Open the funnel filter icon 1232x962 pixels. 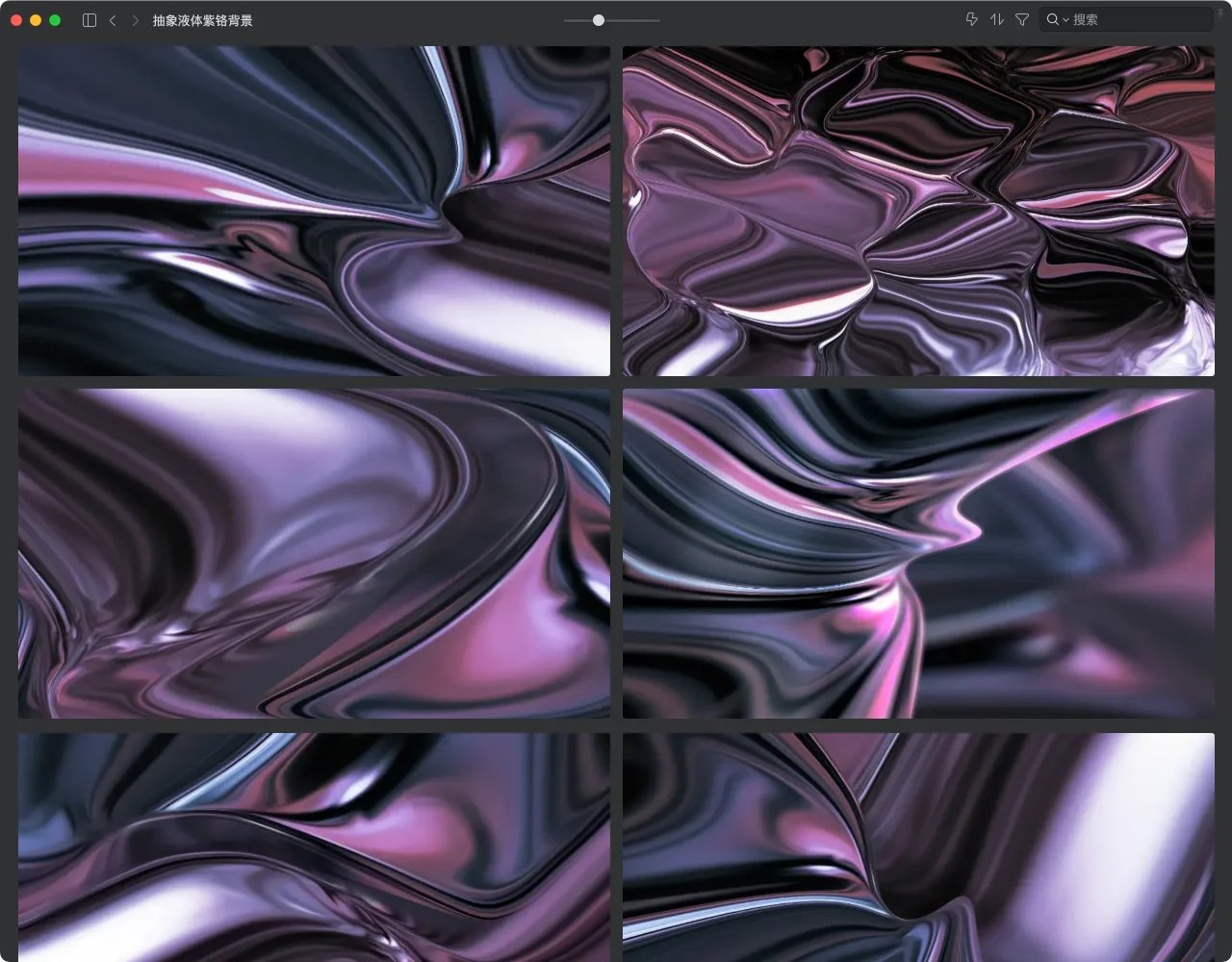click(x=1022, y=19)
